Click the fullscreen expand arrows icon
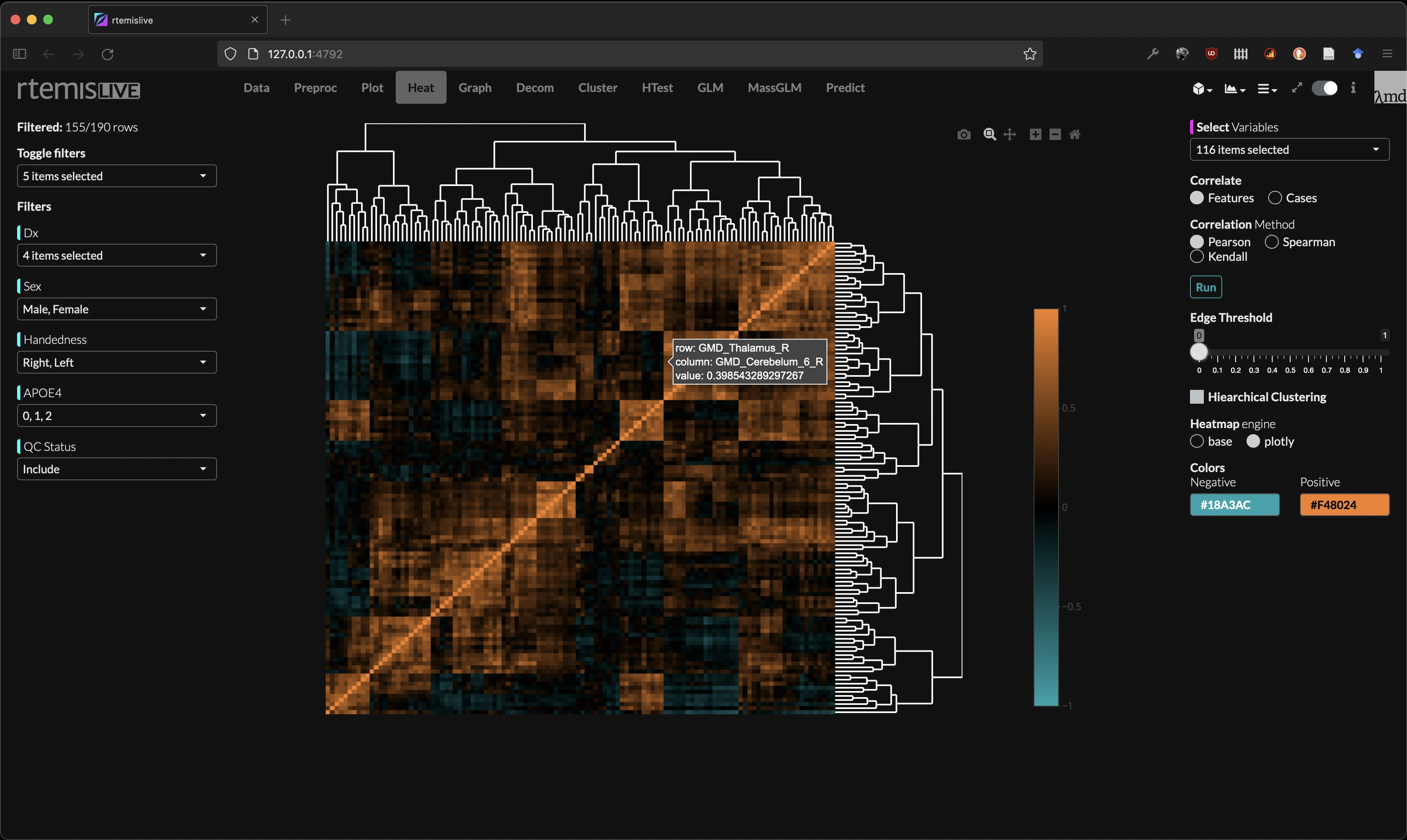 (1297, 88)
